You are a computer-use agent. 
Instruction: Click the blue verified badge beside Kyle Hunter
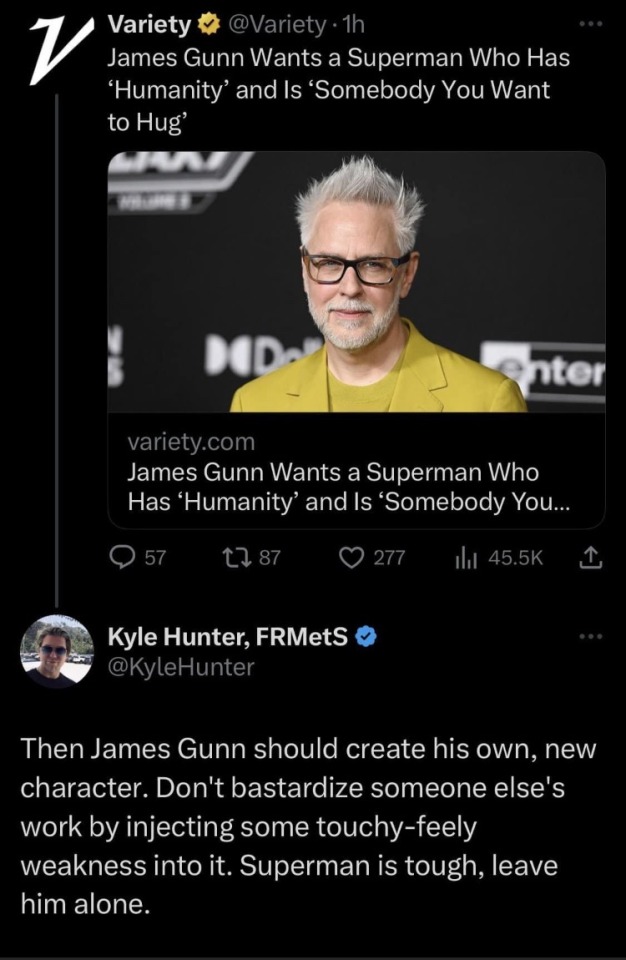point(367,637)
